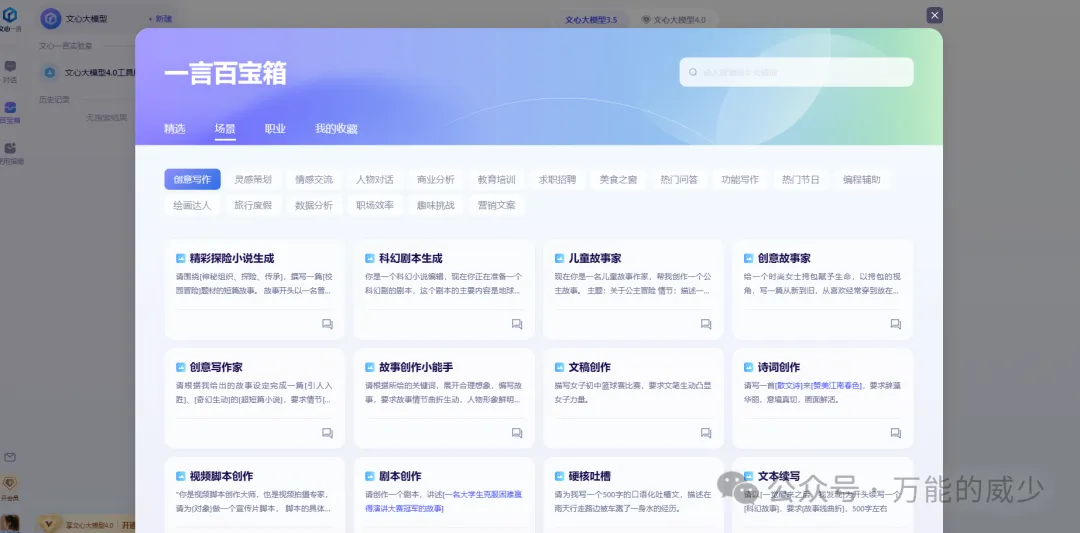The height and width of the screenshot is (533, 1080).
Task: Click the magnifier icon in search box
Action: tap(693, 72)
